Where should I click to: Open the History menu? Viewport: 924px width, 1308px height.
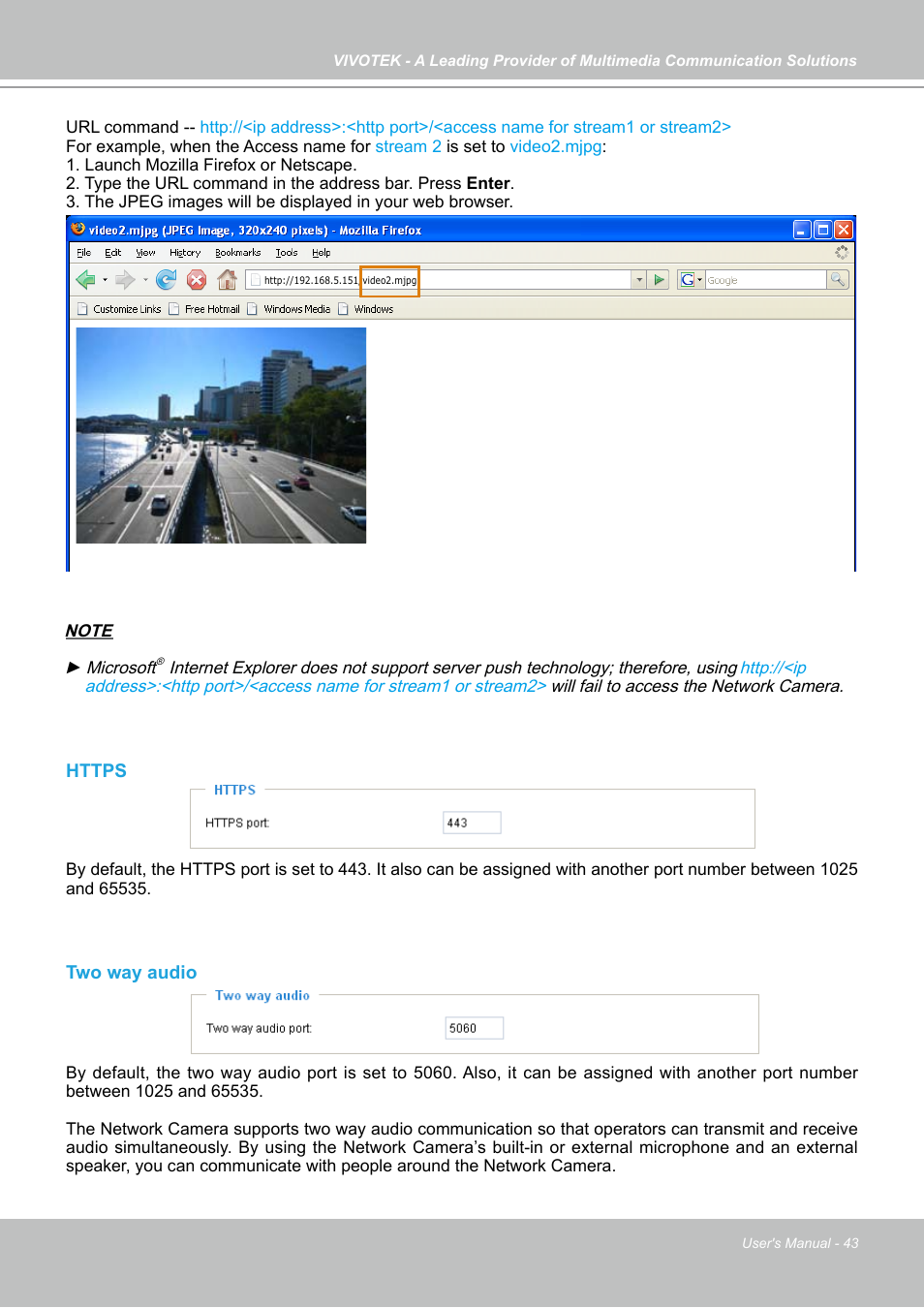[x=185, y=253]
